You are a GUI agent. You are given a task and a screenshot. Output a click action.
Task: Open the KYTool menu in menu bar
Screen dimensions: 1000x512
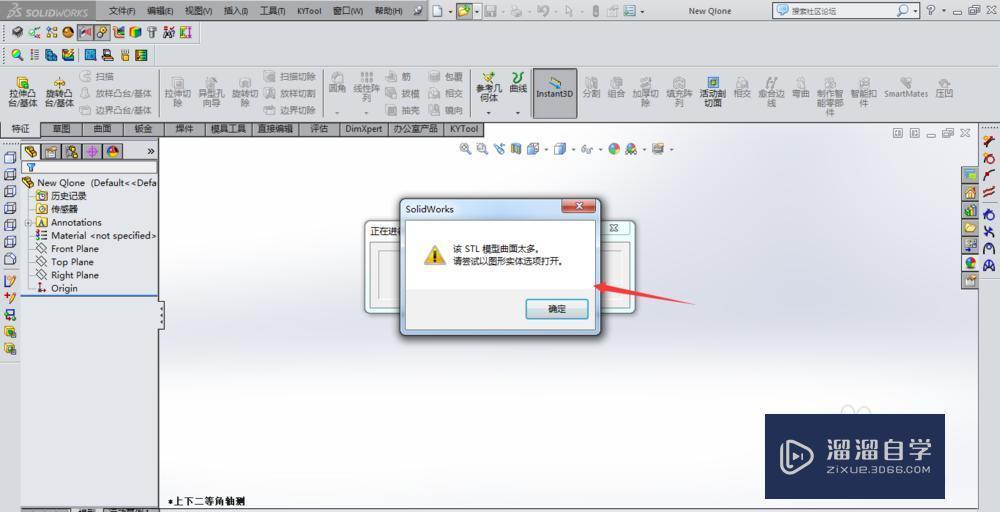pos(309,11)
